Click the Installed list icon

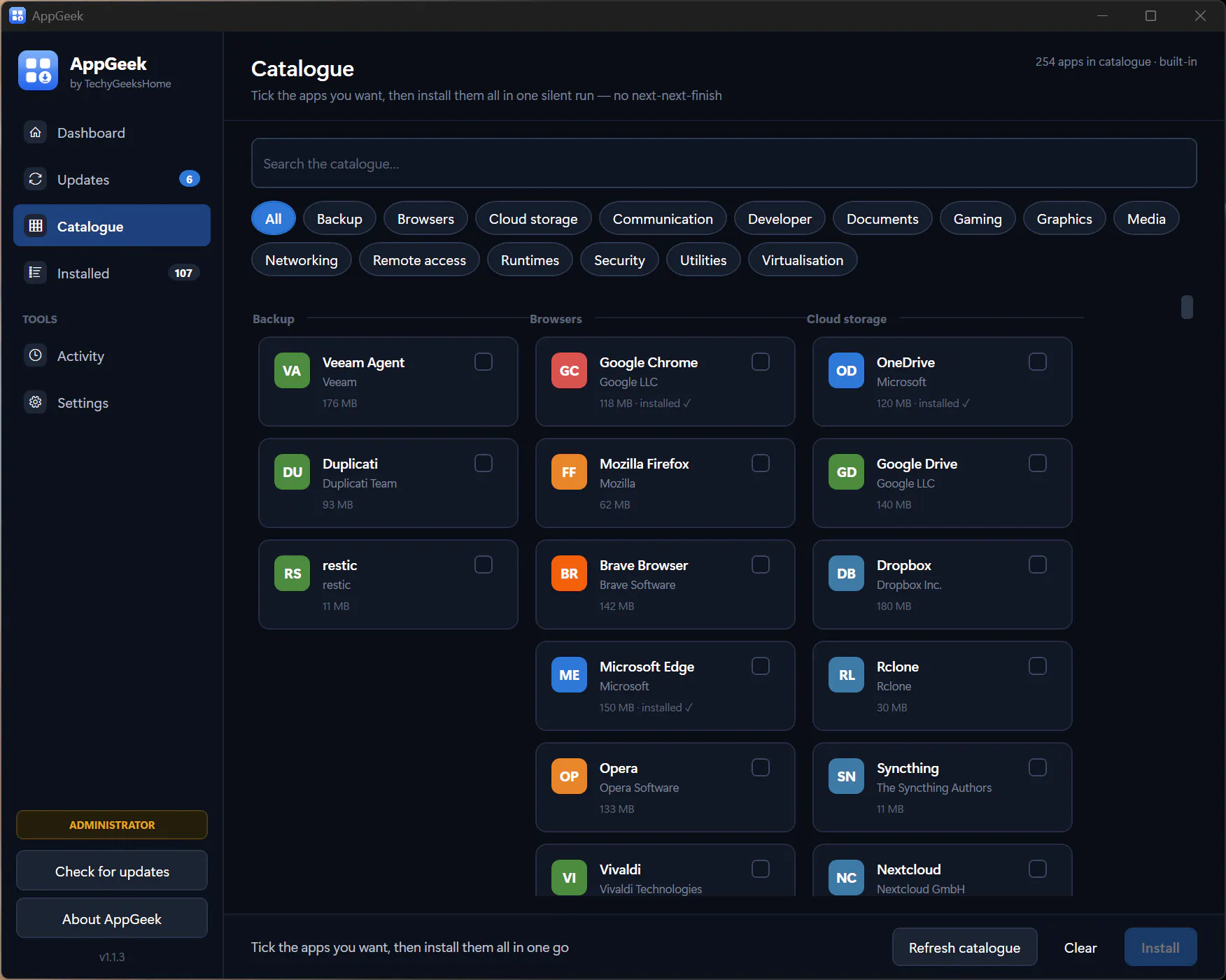[36, 273]
